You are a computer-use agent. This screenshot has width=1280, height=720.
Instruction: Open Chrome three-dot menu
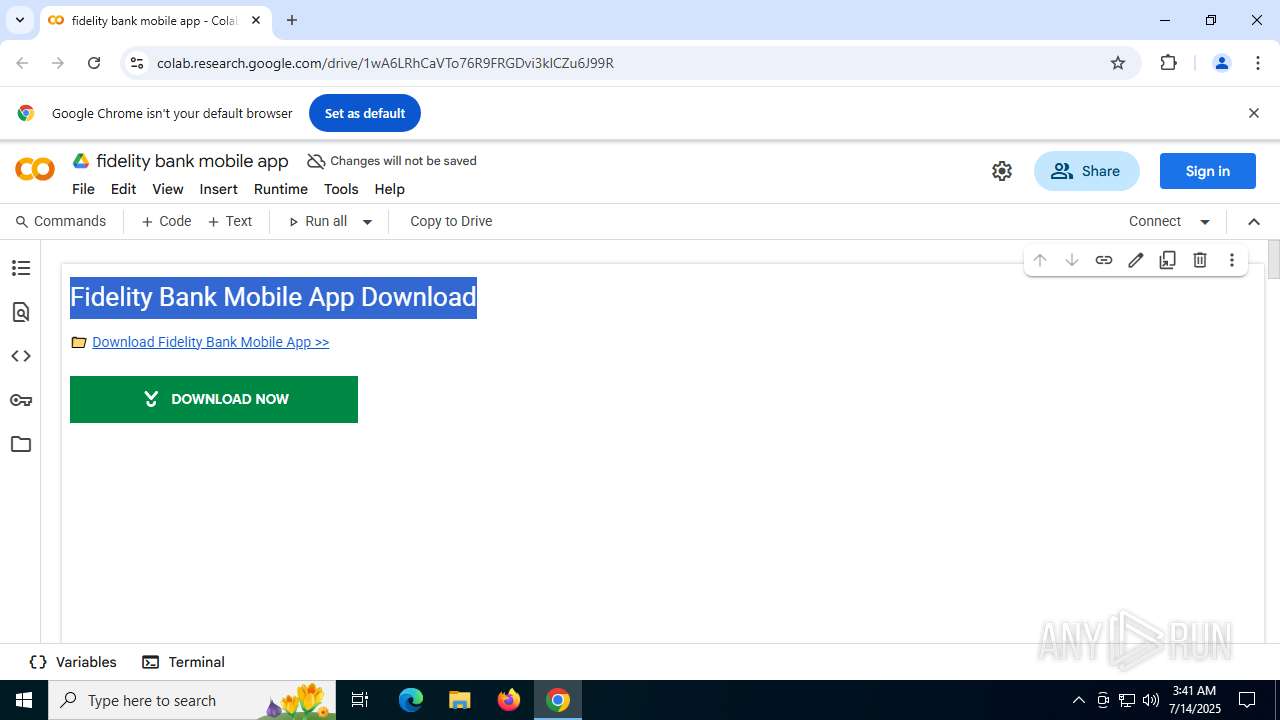point(1258,63)
